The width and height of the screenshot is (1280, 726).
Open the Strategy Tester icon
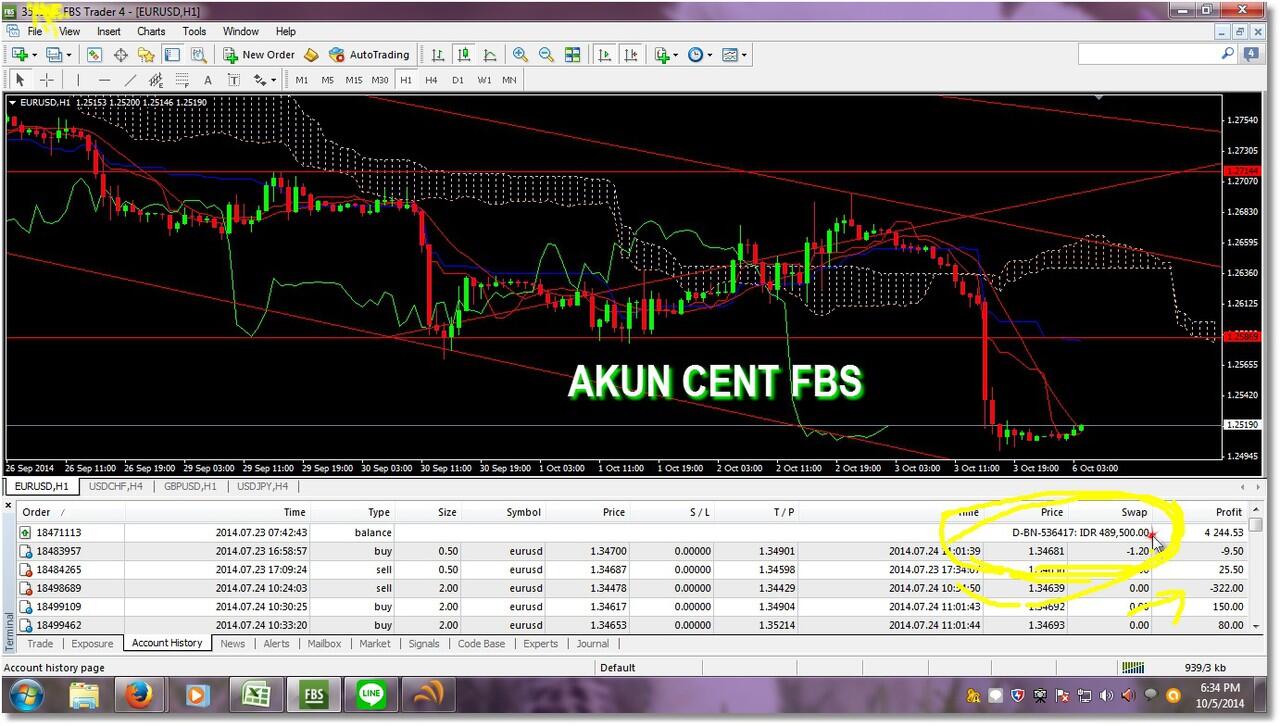(x=198, y=55)
